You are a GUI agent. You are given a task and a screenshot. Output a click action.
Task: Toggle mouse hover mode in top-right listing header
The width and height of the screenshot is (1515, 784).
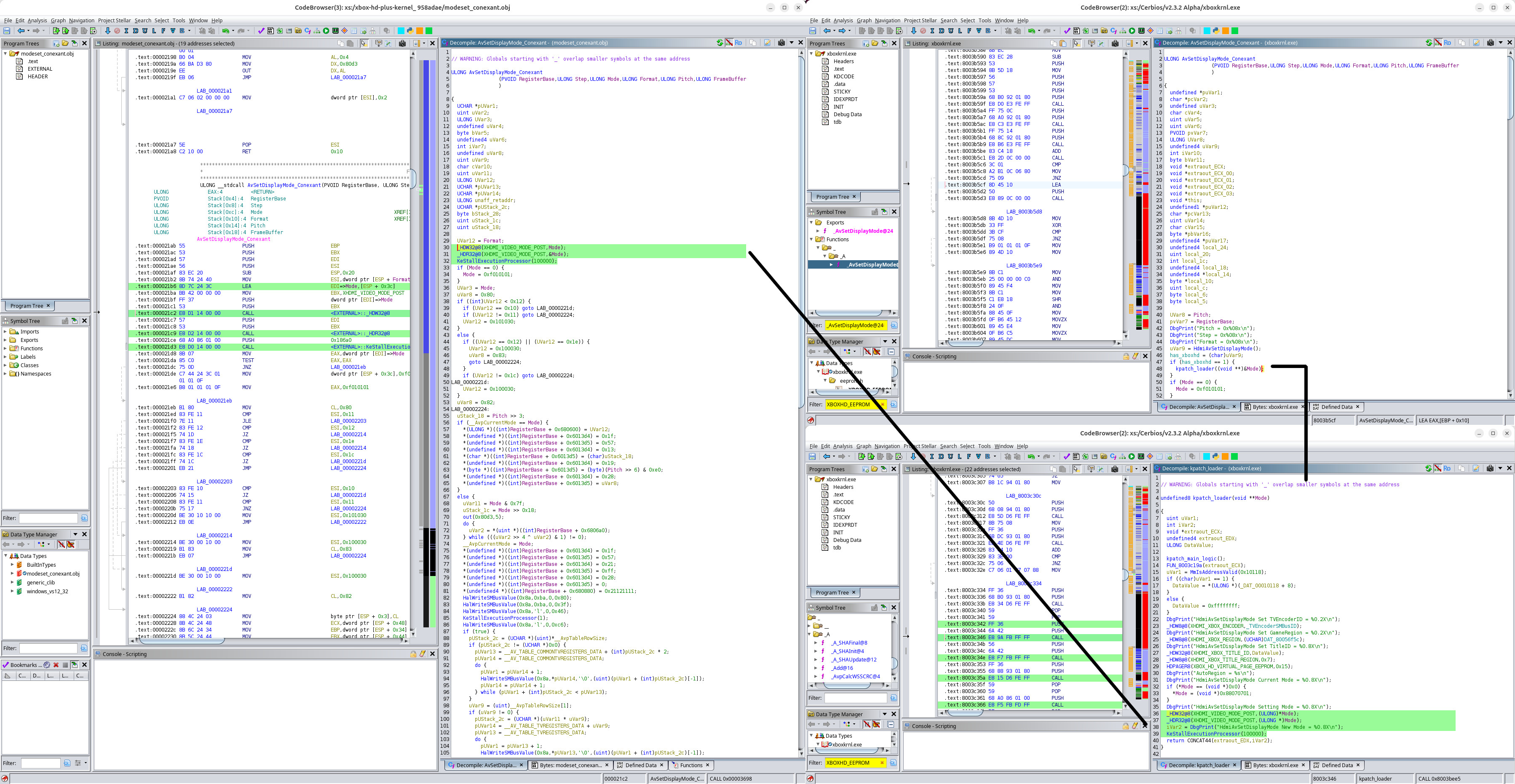[1077, 43]
